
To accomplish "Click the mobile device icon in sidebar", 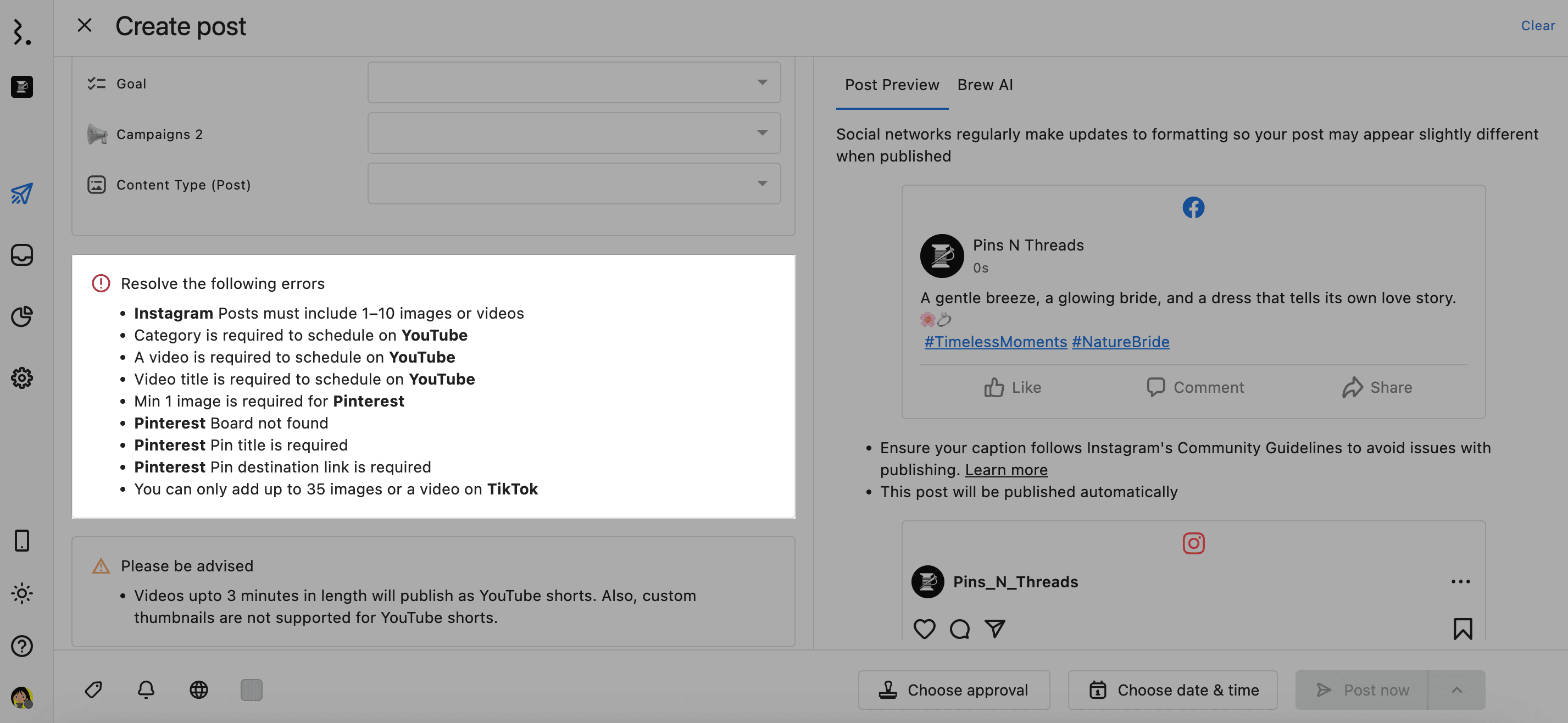I will pyautogui.click(x=22, y=541).
